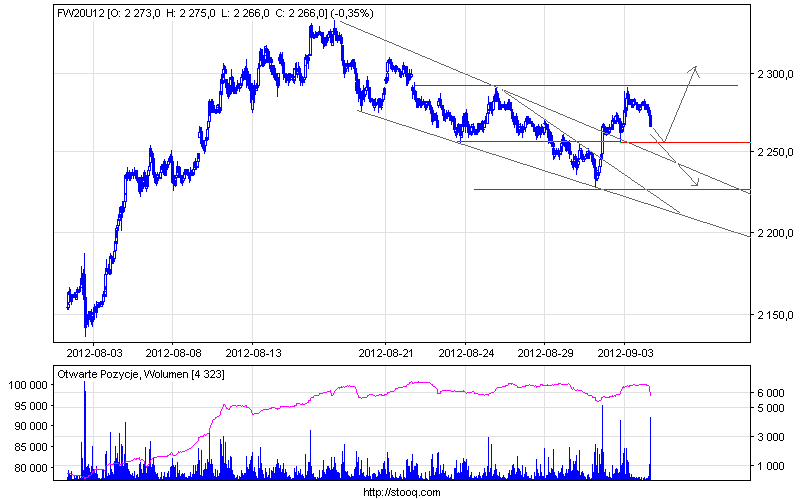Select the 2 200,0 price axis label
Image resolution: width=800 pixels, height=500 pixels.
click(775, 233)
